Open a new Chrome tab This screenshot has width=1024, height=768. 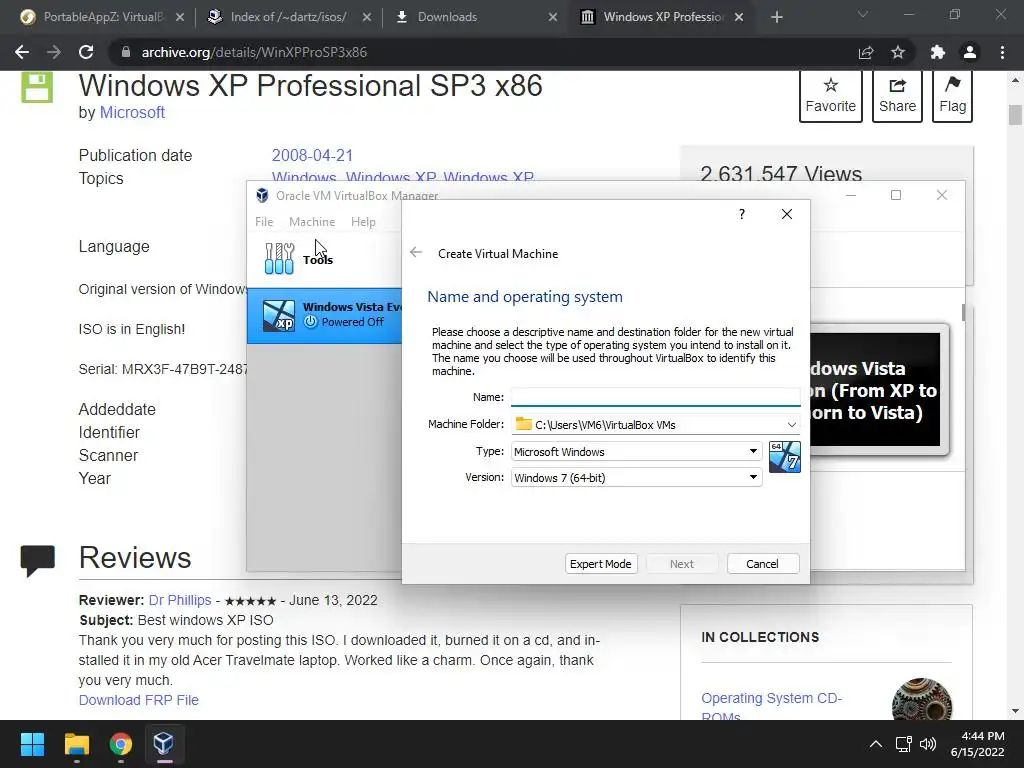(x=776, y=17)
